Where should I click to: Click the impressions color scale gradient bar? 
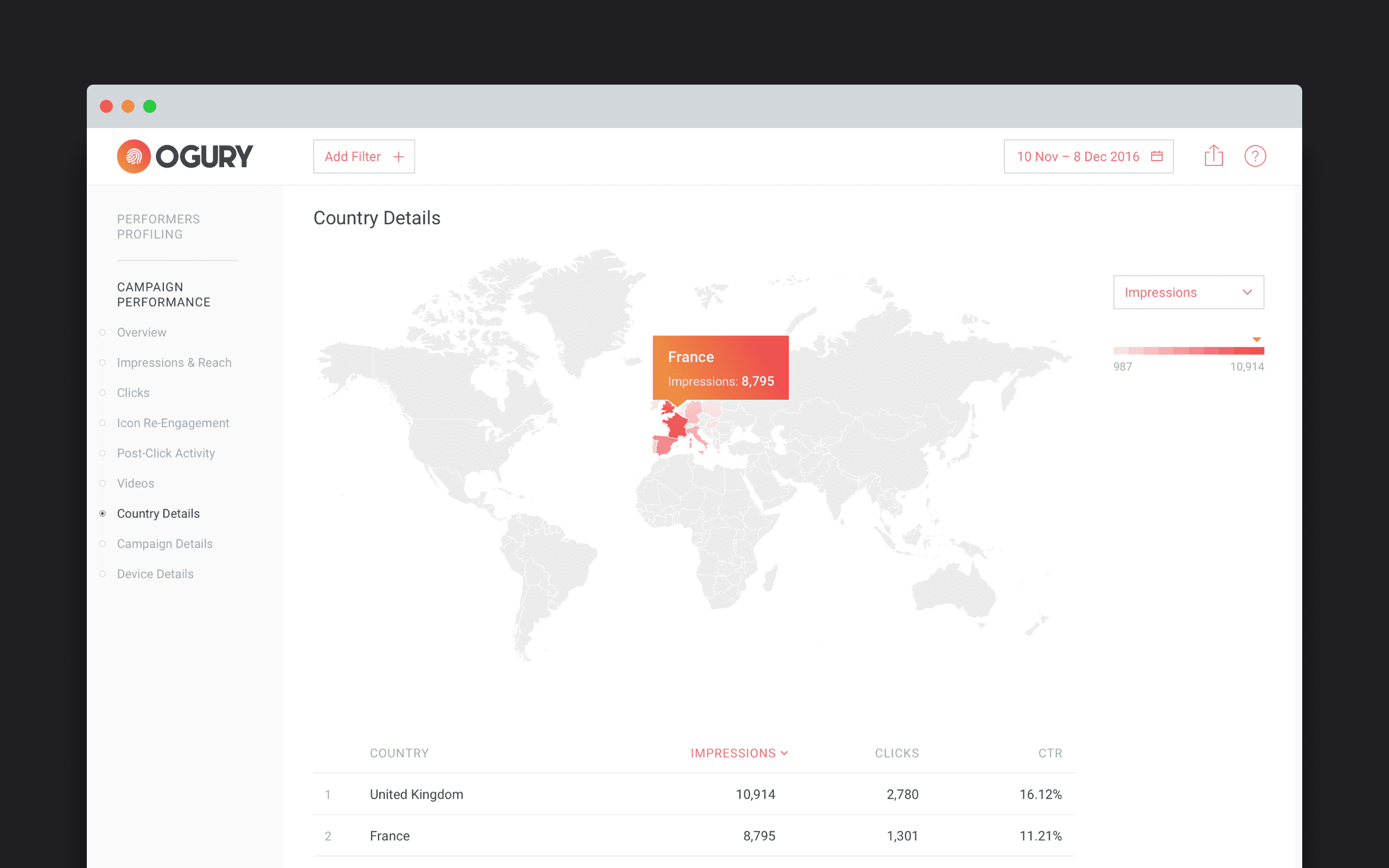coord(1188,351)
